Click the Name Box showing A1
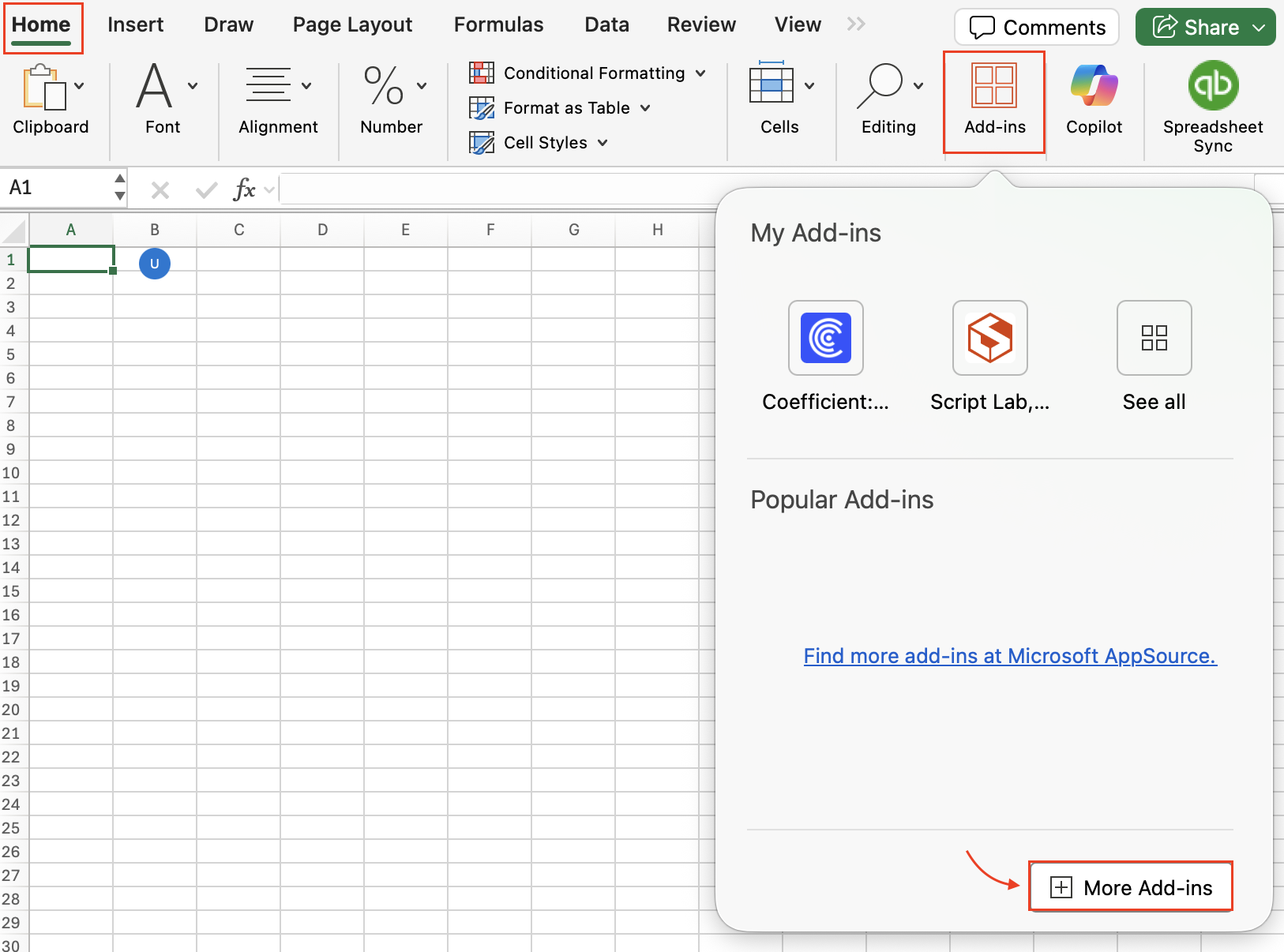 pyautogui.click(x=55, y=188)
